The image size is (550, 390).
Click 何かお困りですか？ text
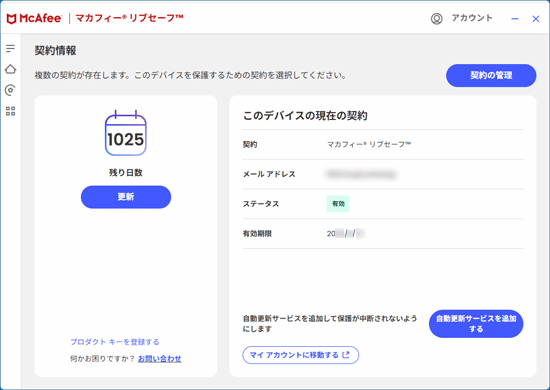102,358
